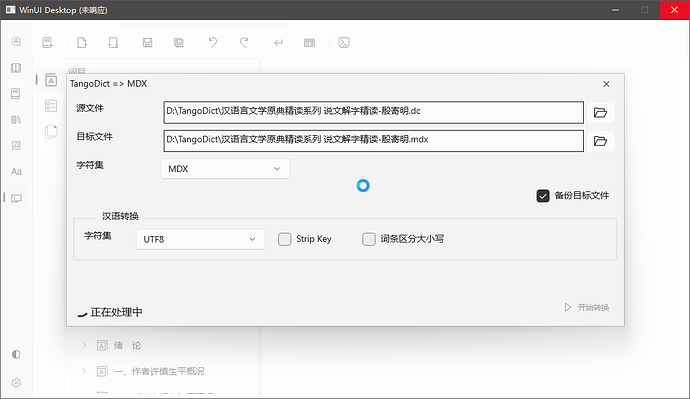Click the layout panel toolbar icon
Screen dimensions: 690x399
pos(310,43)
